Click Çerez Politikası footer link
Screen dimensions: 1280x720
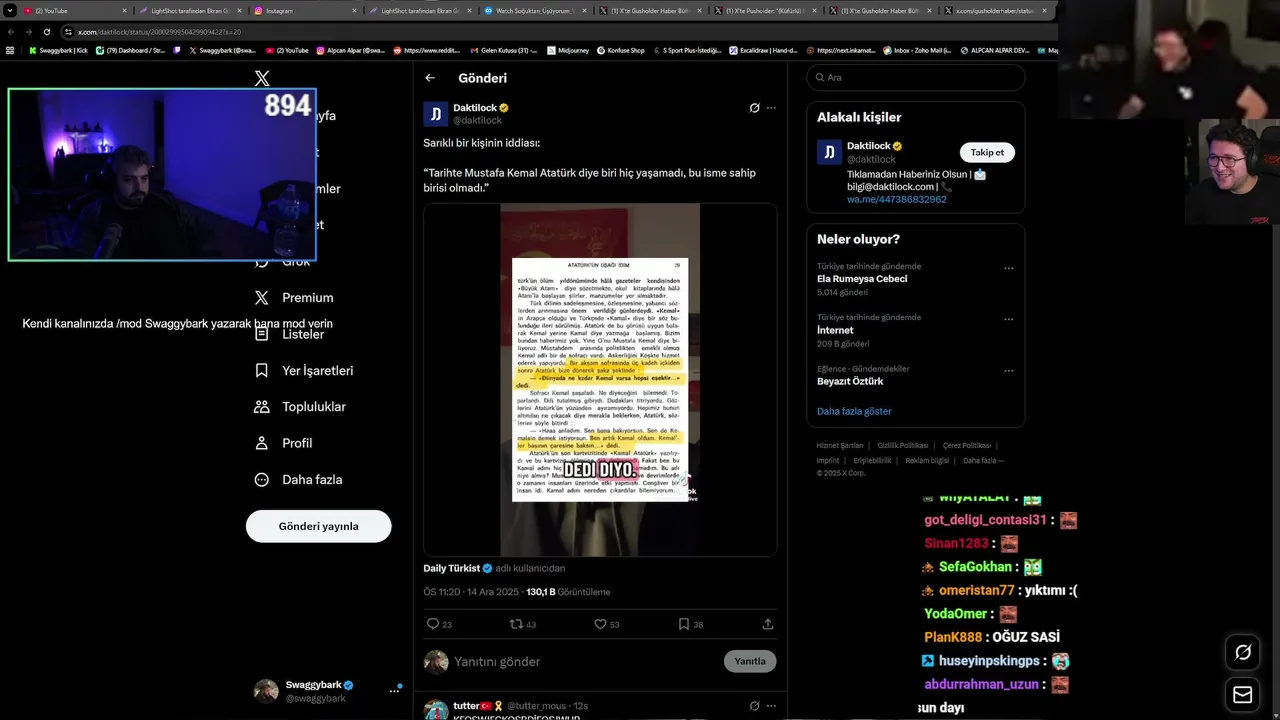(967, 445)
